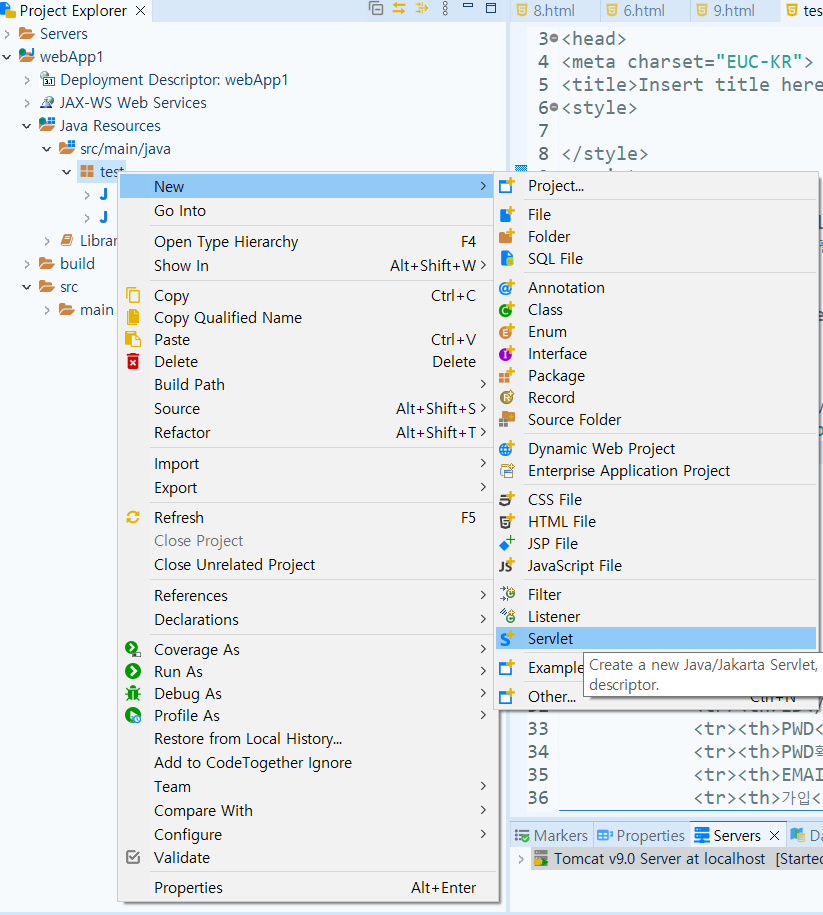Click the HTML File icon
The width and height of the screenshot is (823, 915).
pyautogui.click(x=507, y=521)
